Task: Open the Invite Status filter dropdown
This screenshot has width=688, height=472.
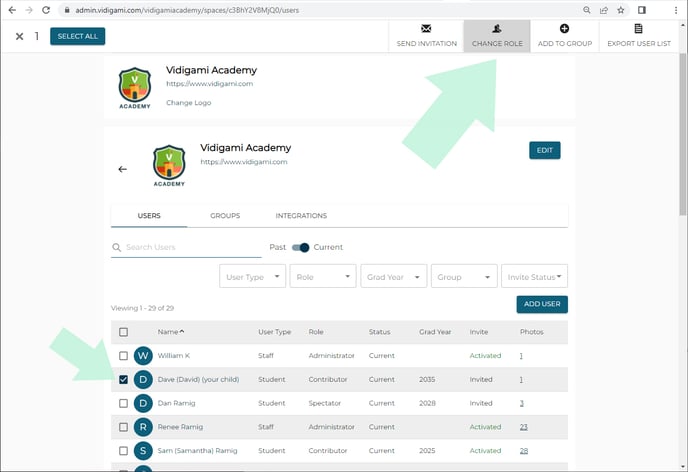Action: pyautogui.click(x=534, y=276)
